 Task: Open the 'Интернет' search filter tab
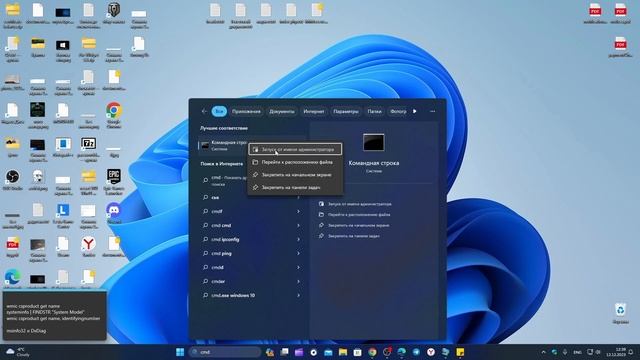[x=313, y=111]
